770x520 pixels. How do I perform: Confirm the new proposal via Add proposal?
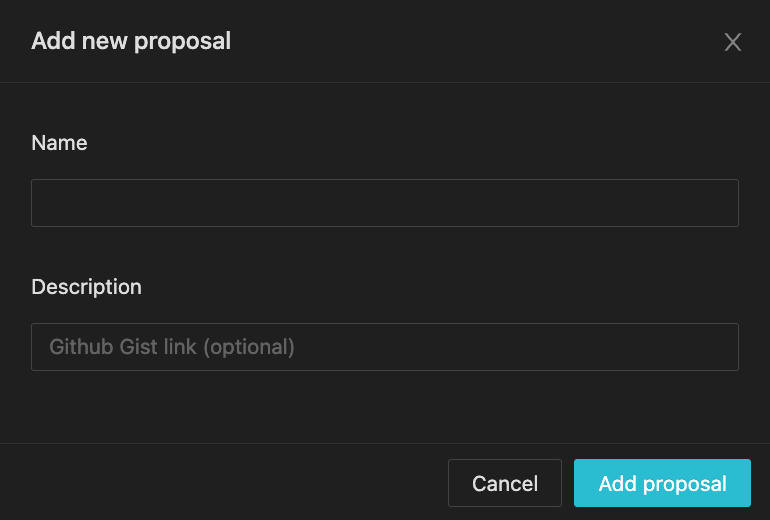click(x=662, y=483)
